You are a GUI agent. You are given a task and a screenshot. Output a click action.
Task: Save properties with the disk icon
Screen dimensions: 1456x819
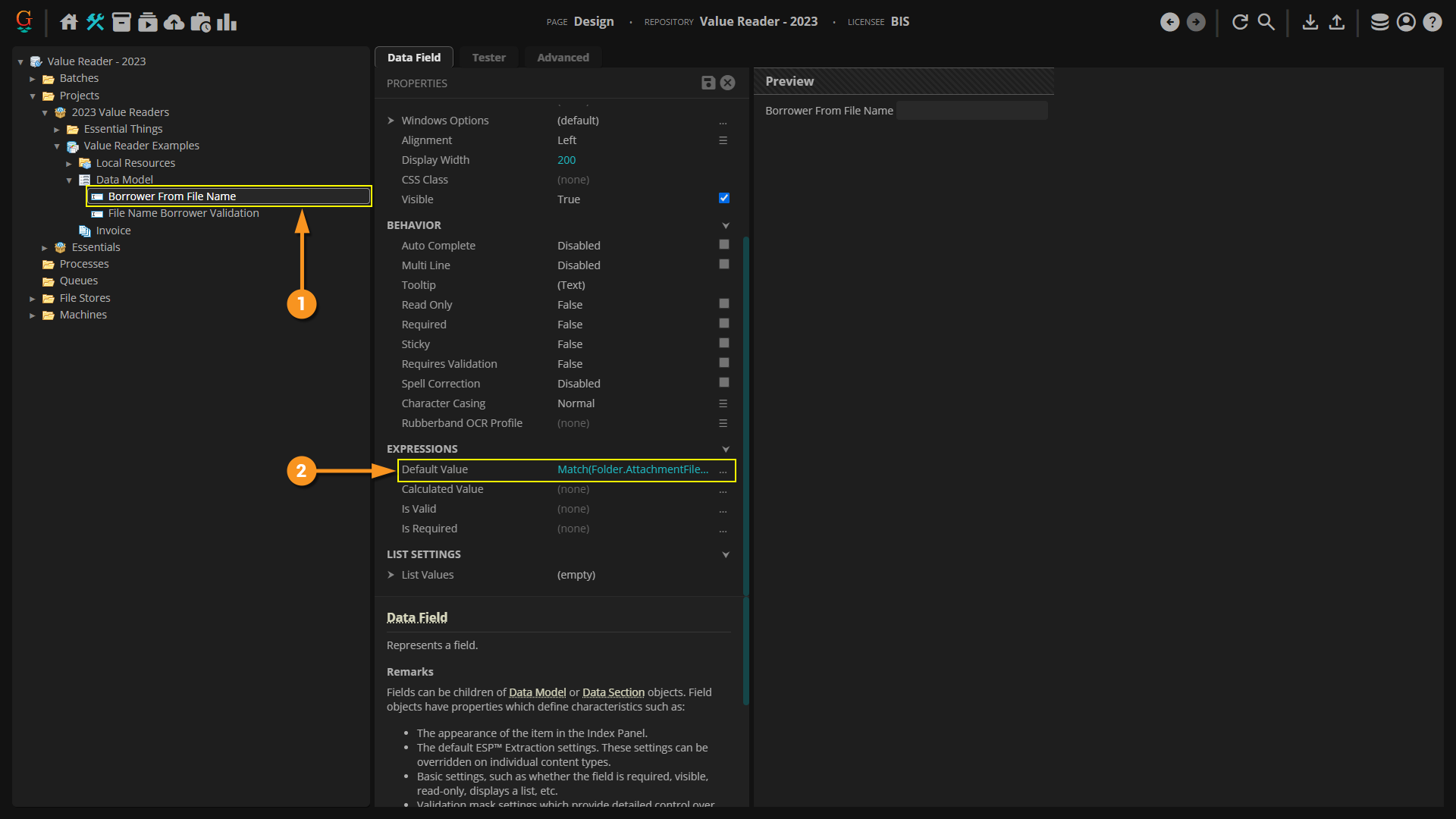click(x=708, y=83)
